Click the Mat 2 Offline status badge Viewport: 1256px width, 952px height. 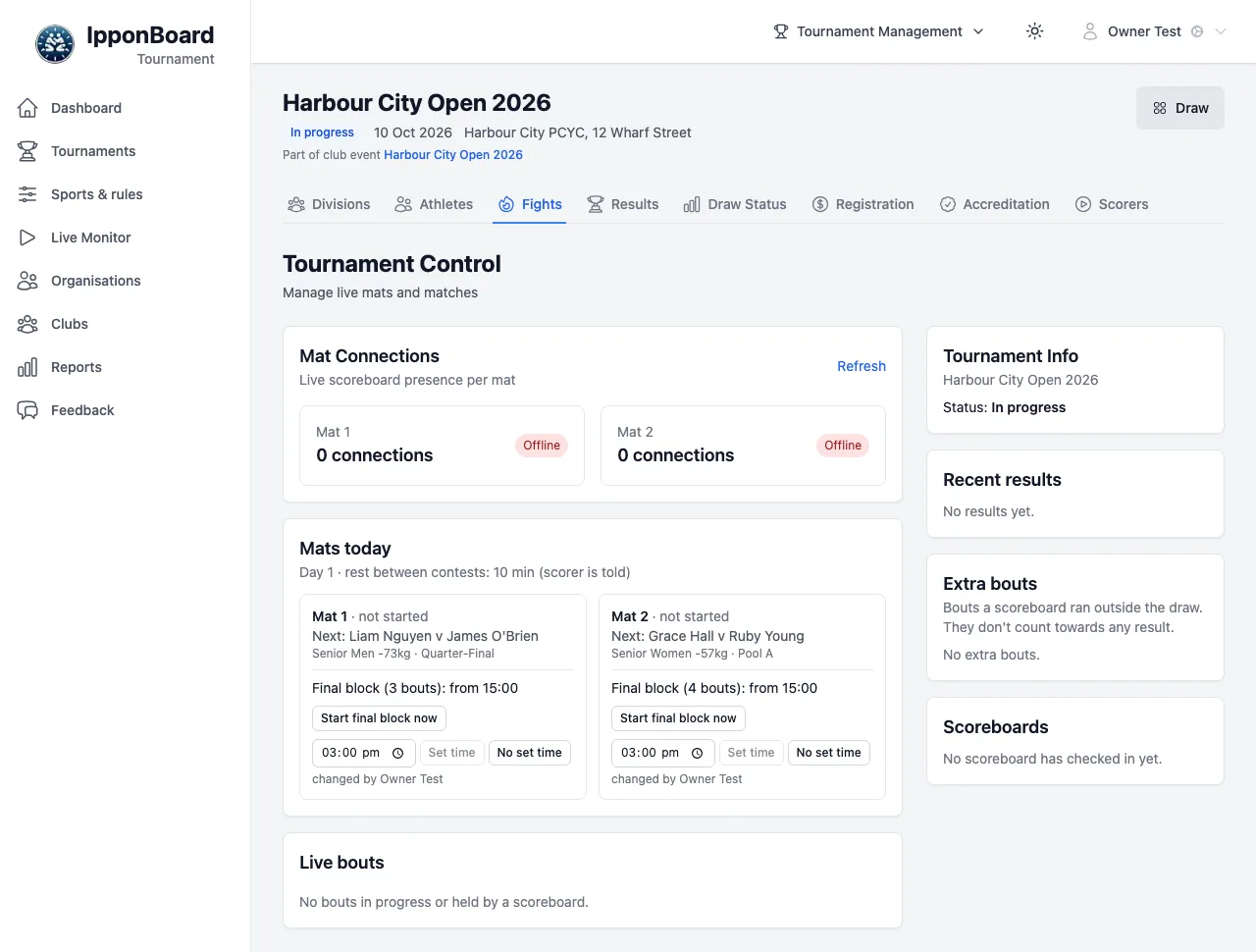[843, 446]
